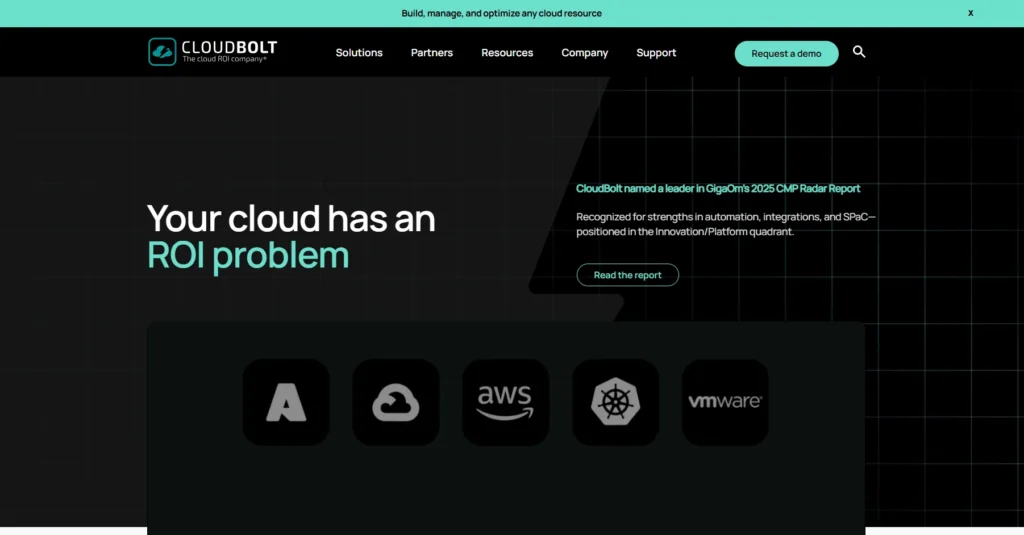Go to the Support menu item

[x=656, y=53]
